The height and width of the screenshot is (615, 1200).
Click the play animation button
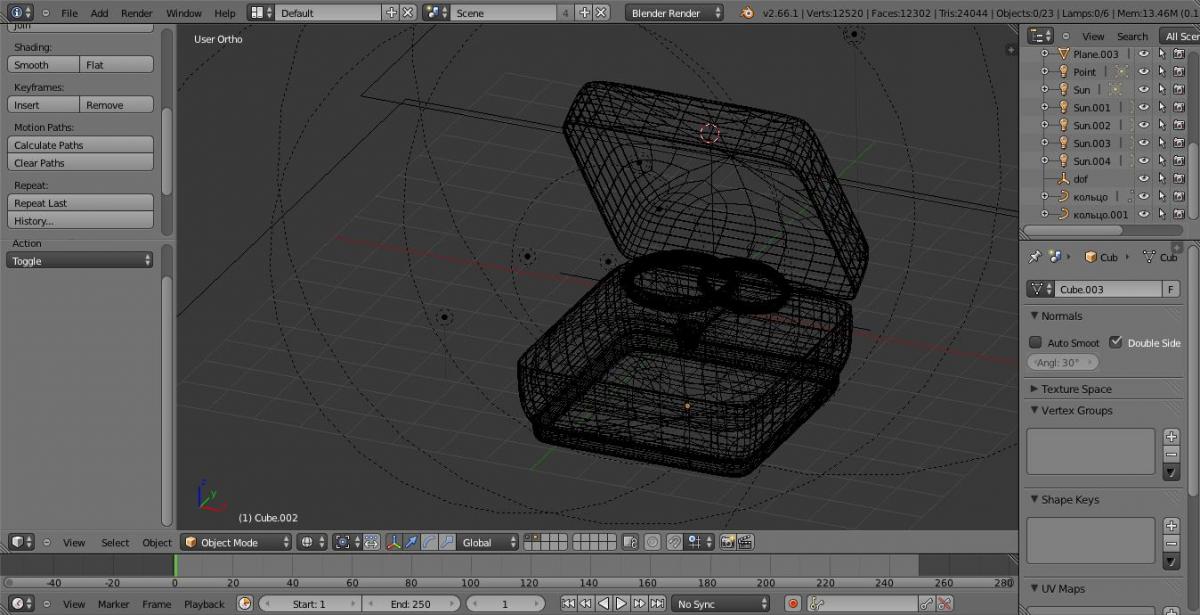[621, 604]
